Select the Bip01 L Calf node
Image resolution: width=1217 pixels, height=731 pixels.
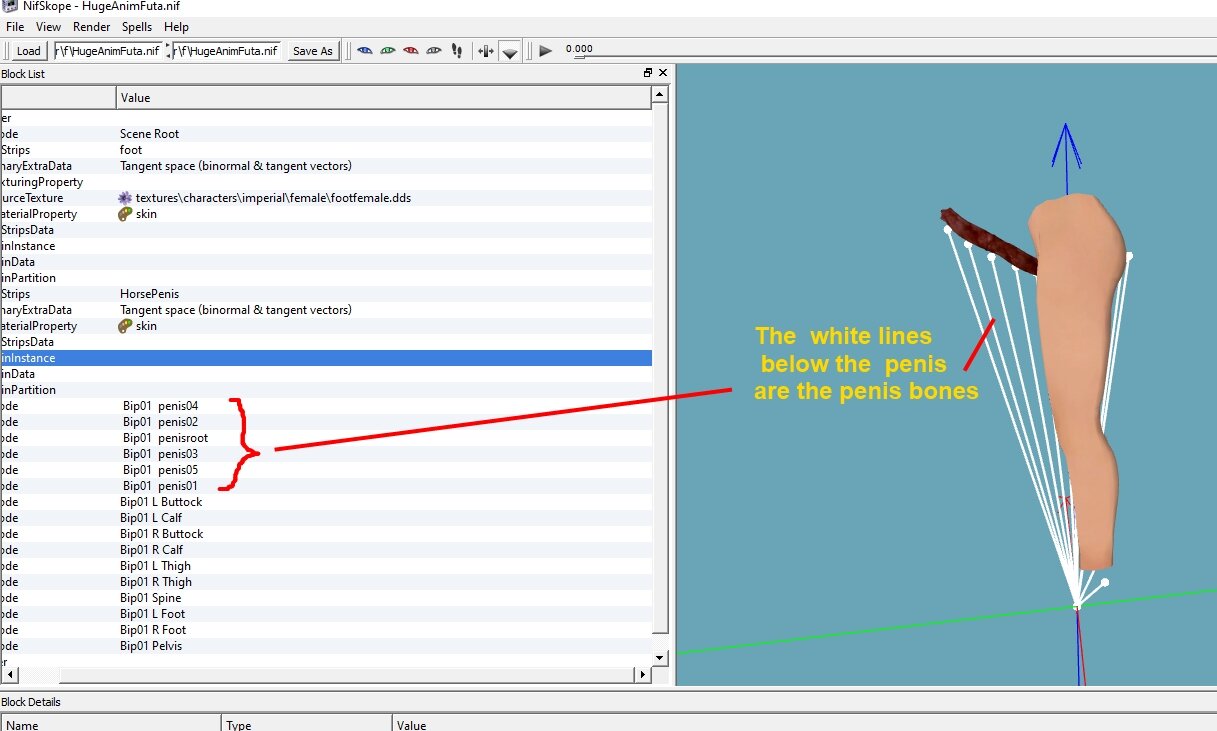(x=326, y=518)
